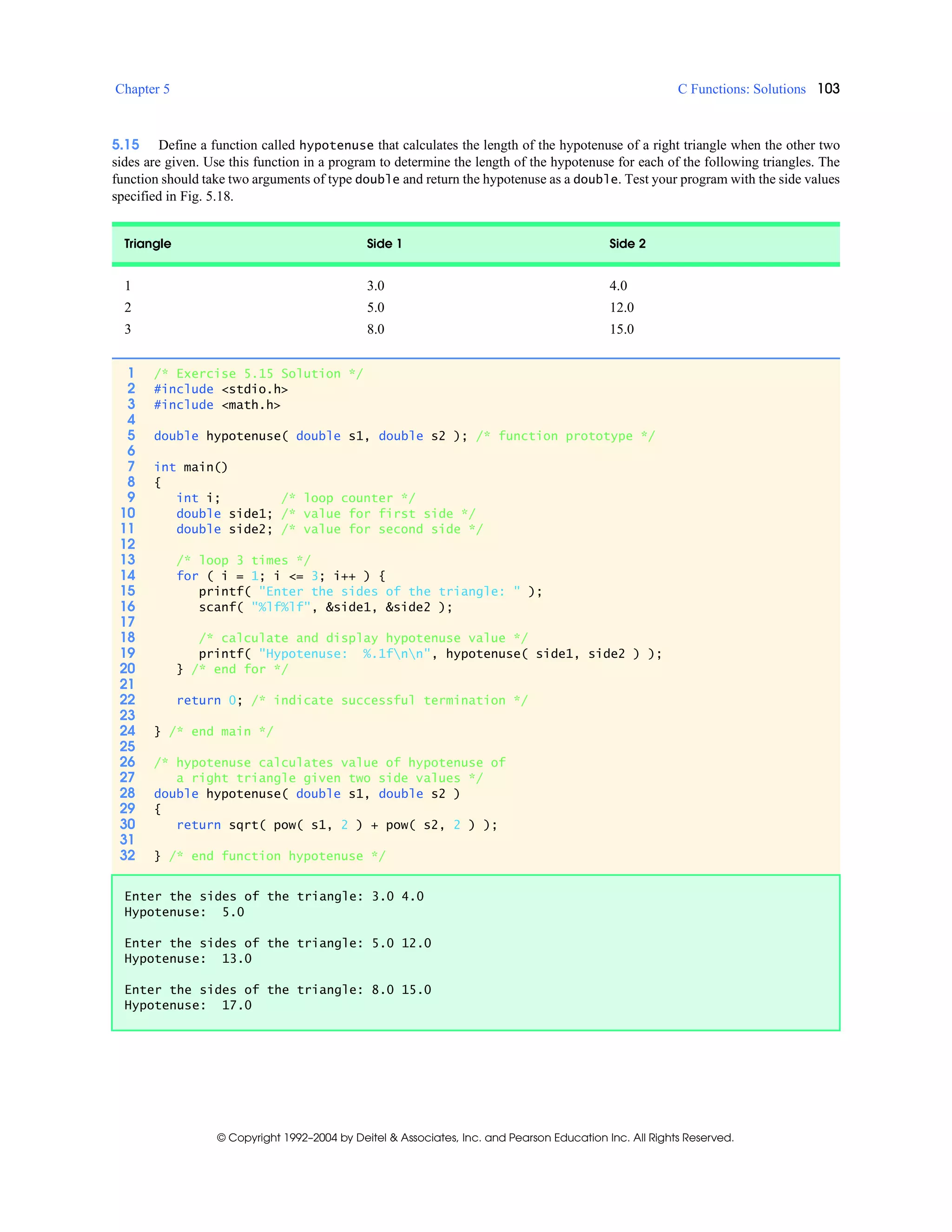Click the copyright notice footer
The height and width of the screenshot is (1232, 952).
pyautogui.click(x=475, y=1137)
